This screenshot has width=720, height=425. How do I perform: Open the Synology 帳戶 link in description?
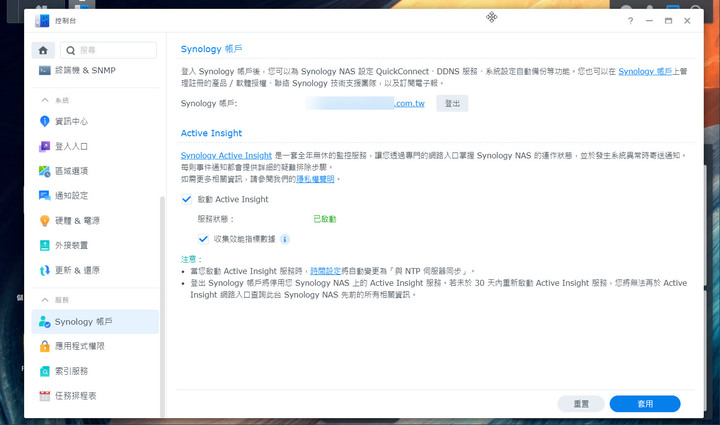click(645, 71)
